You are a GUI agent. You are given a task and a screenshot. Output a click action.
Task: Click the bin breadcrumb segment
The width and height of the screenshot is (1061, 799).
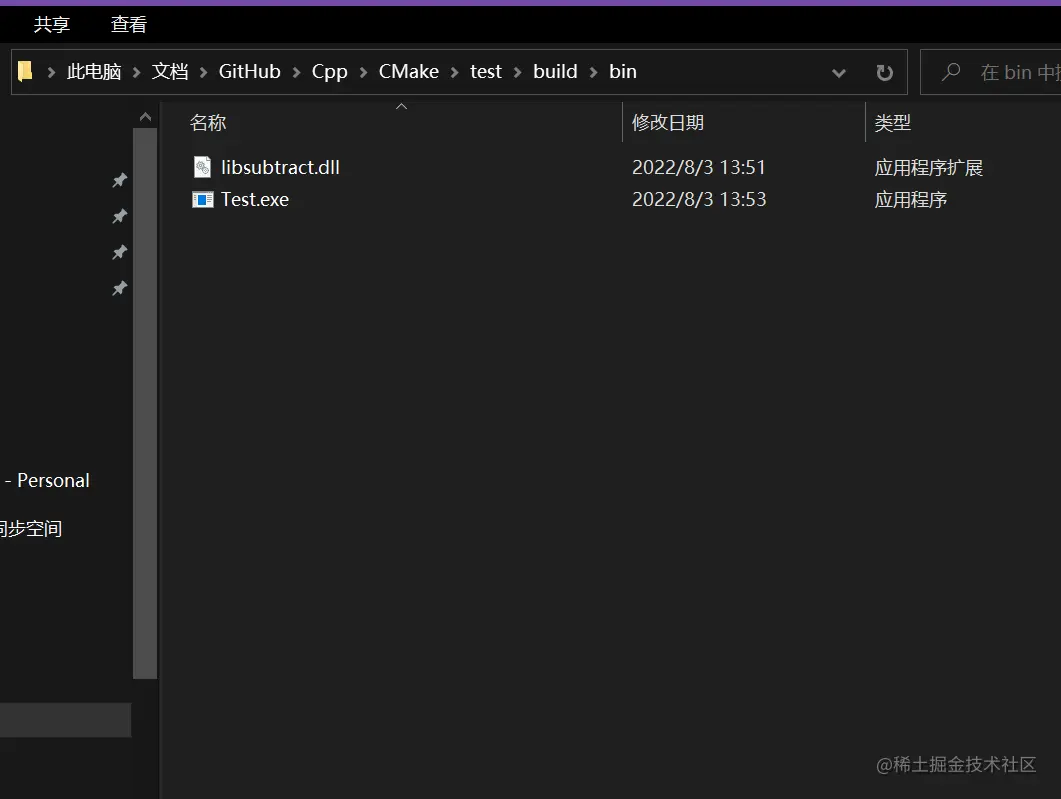[x=623, y=72]
